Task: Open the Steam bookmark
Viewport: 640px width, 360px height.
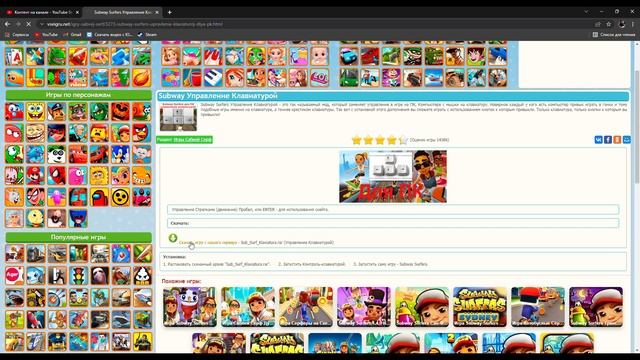Action: (x=147, y=35)
